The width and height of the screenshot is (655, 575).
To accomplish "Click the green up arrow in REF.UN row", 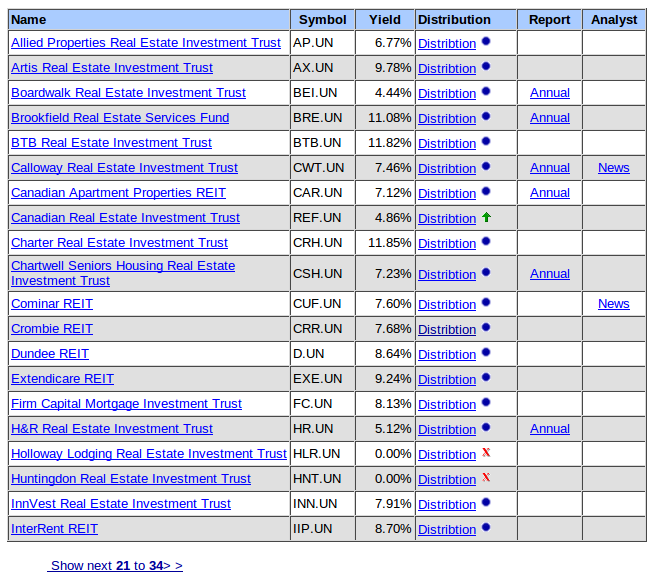I will pos(486,217).
